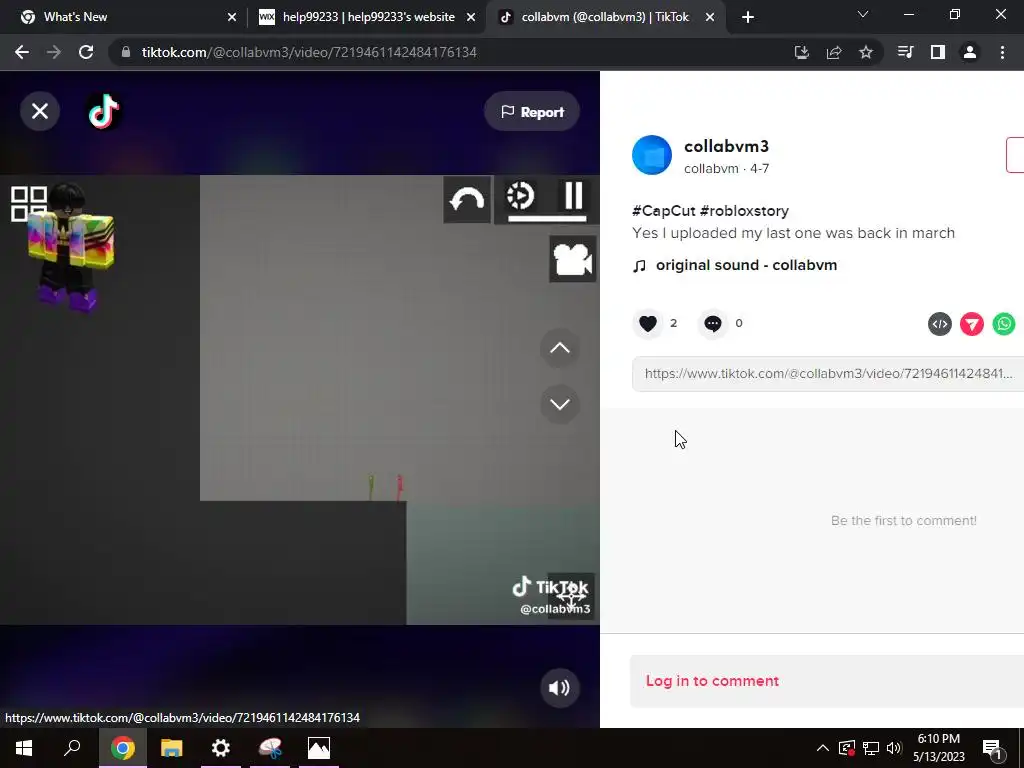This screenshot has height=768, width=1024.
Task: Close the collabvm TikTok tab
Action: [710, 18]
